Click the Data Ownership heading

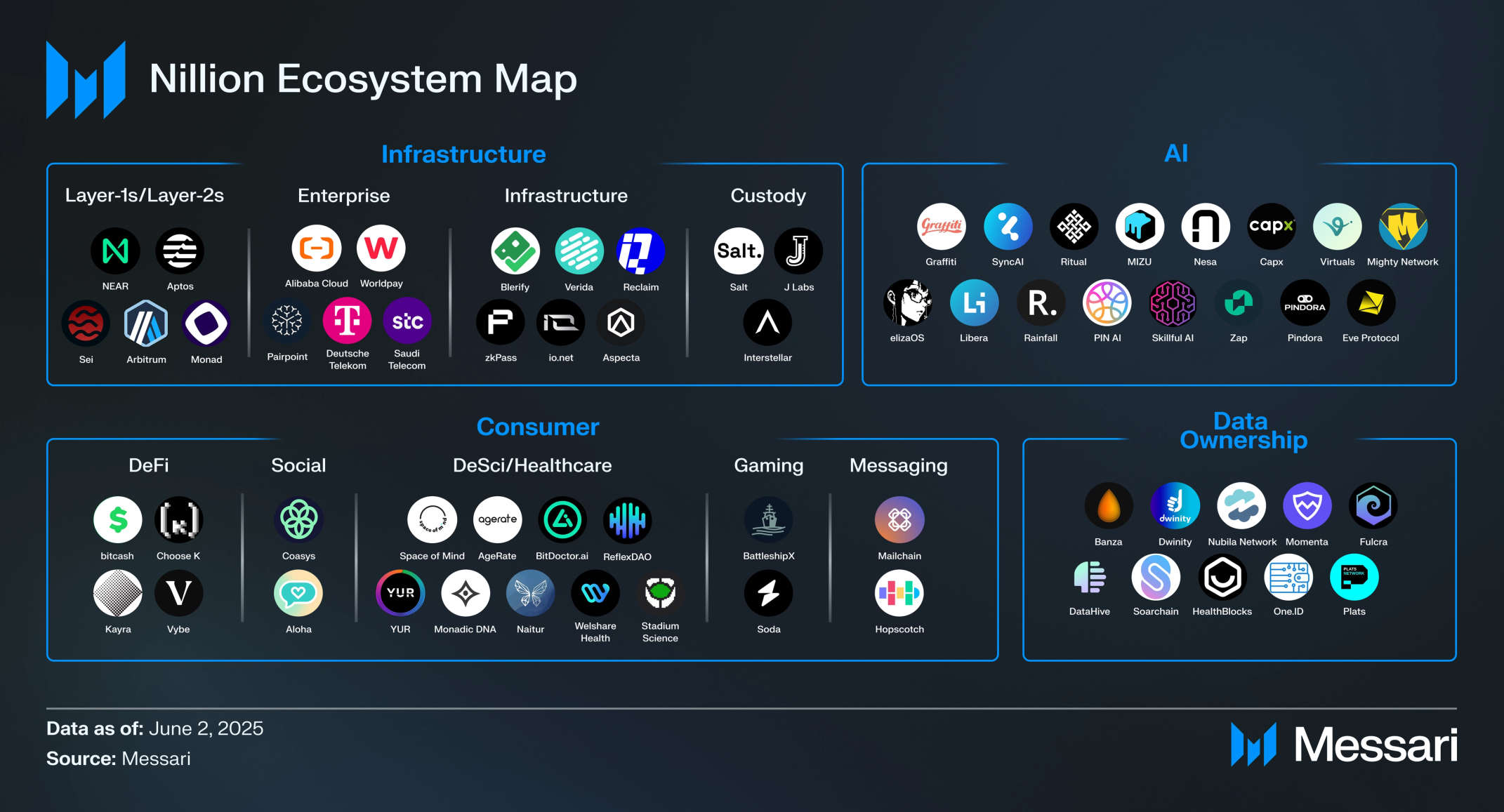click(x=1243, y=431)
